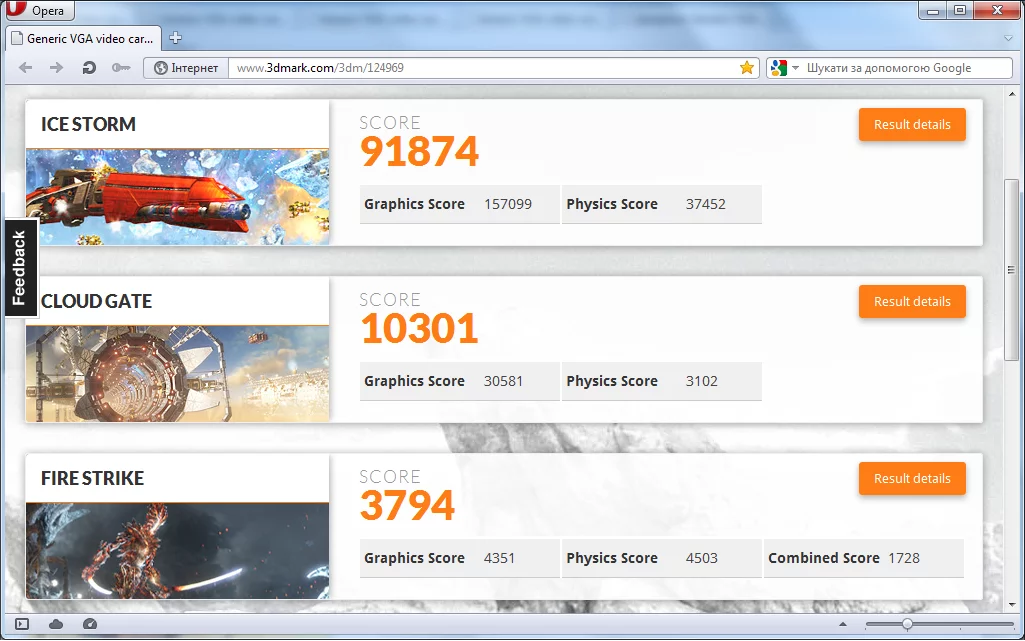Focus the Google search field
1025x641 pixels.
(x=907, y=68)
